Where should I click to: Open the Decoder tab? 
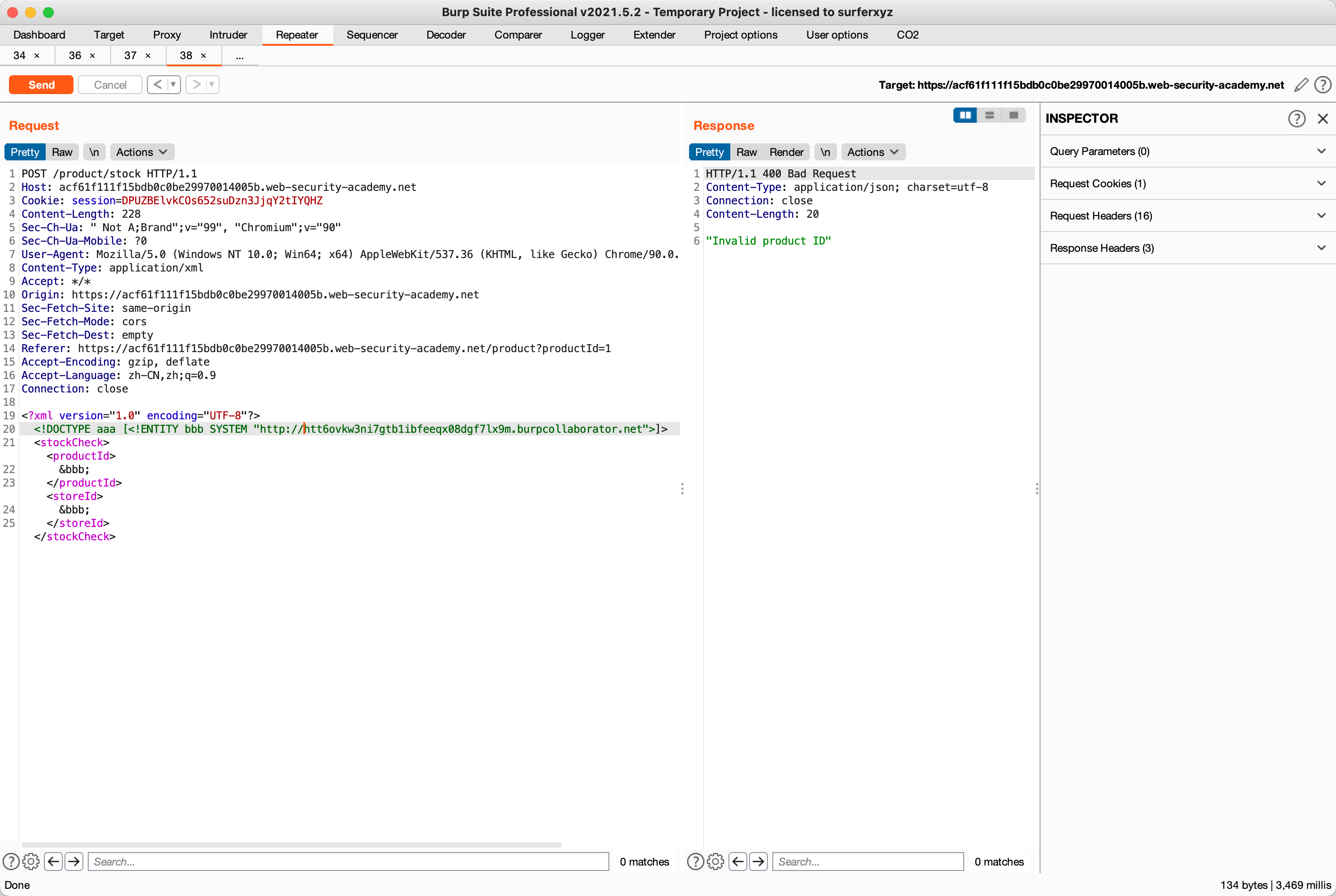coord(446,35)
